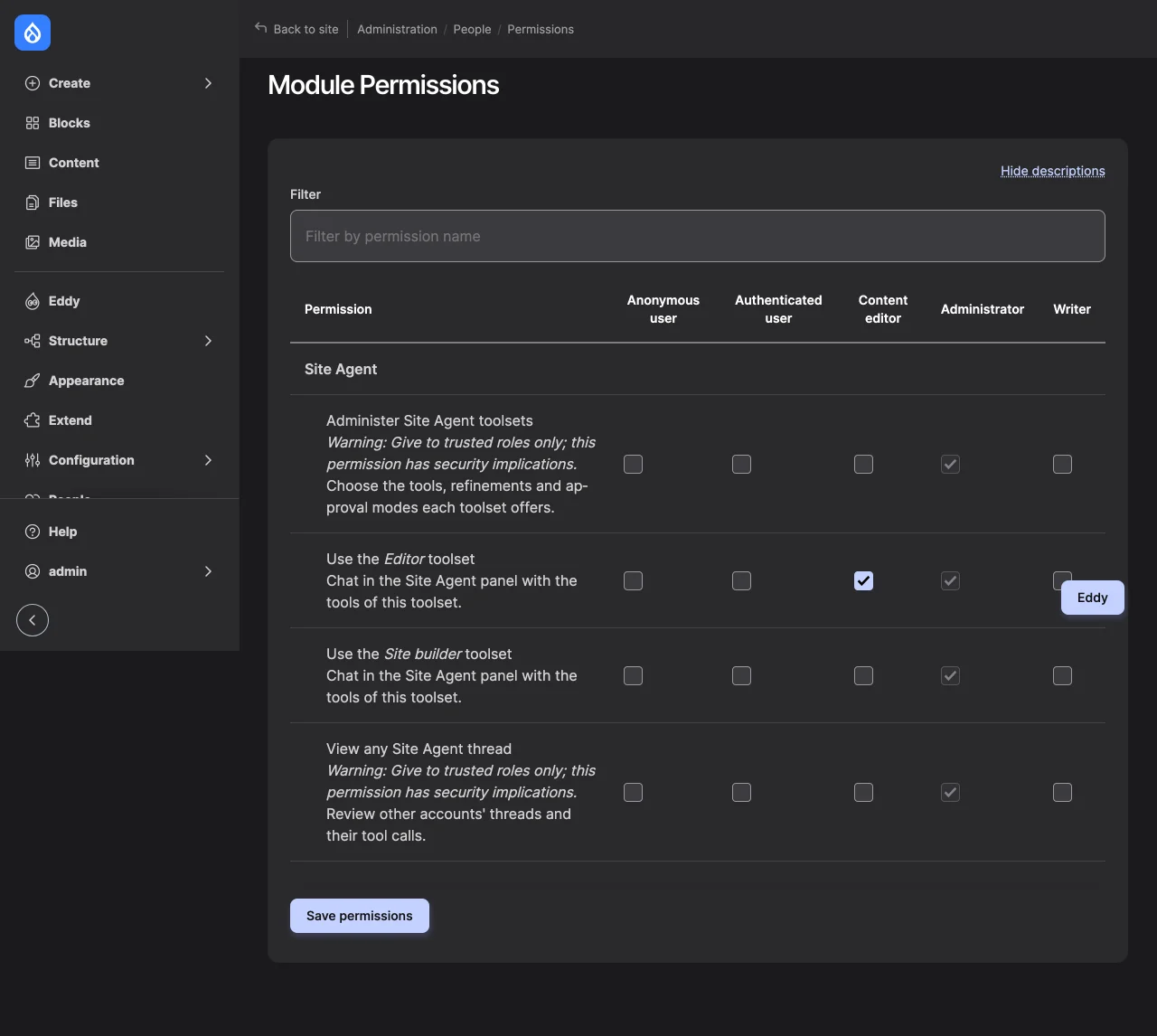
Task: Expand the Structure submenu chevron
Action: 208,341
